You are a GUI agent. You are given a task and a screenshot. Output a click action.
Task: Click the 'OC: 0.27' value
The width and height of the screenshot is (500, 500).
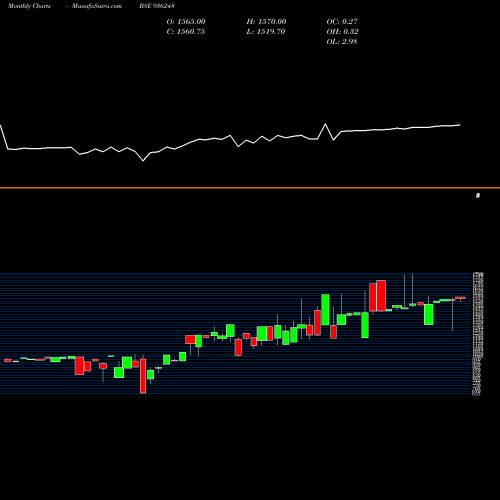click(x=342, y=22)
